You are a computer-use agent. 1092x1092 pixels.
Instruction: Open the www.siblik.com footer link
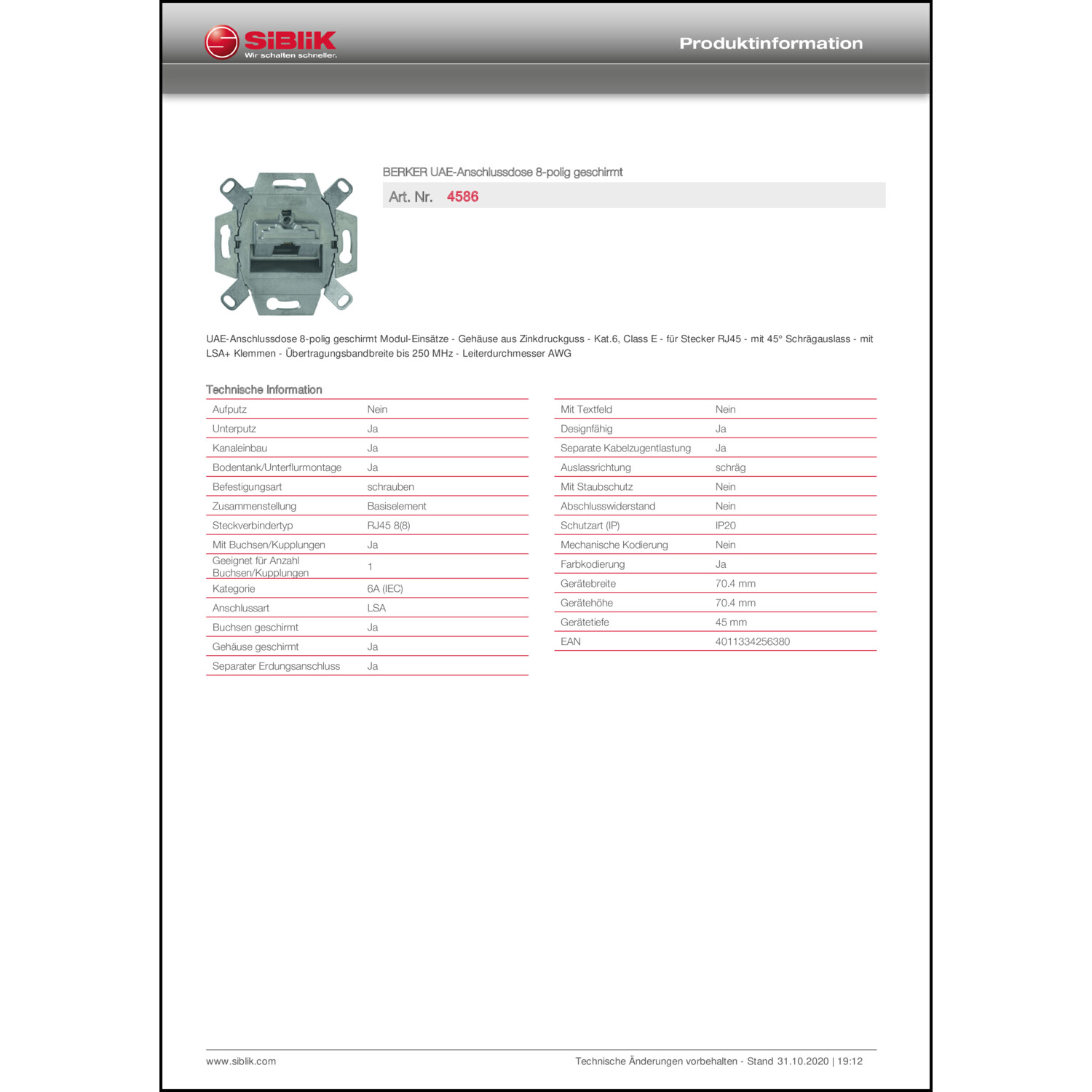point(241,1061)
